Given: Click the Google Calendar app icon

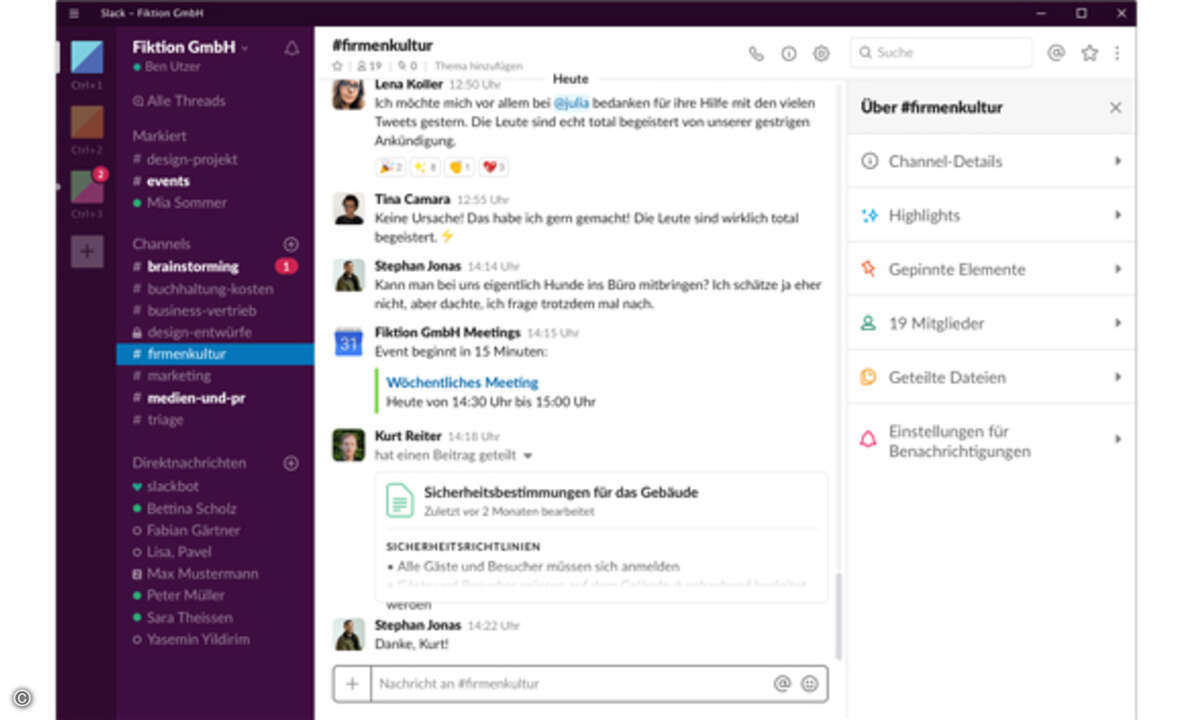Looking at the screenshot, I should tap(348, 342).
